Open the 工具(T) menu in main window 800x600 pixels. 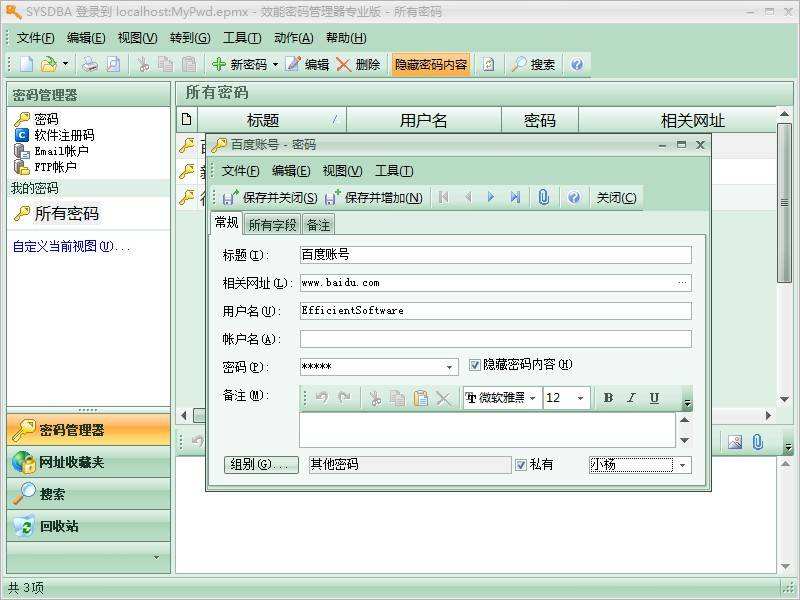pos(242,38)
